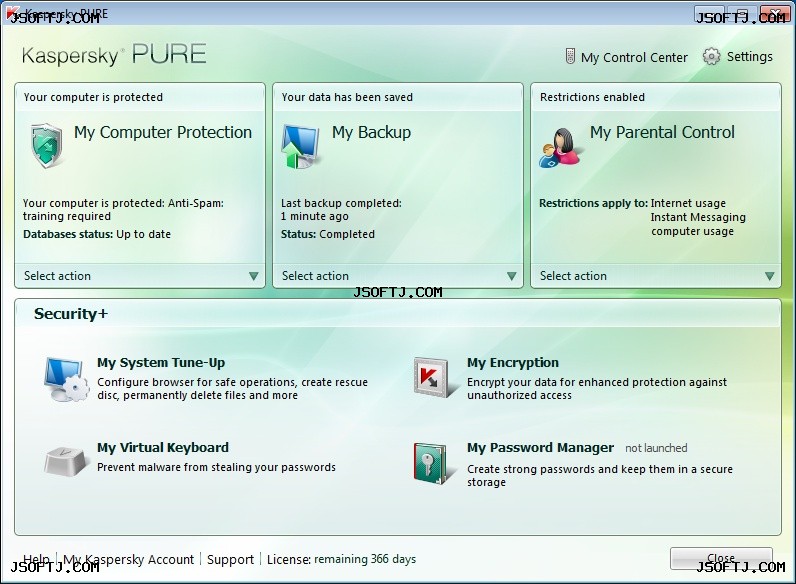Launch My Virtual Keyboard title
This screenshot has height=584, width=796.
point(163,447)
